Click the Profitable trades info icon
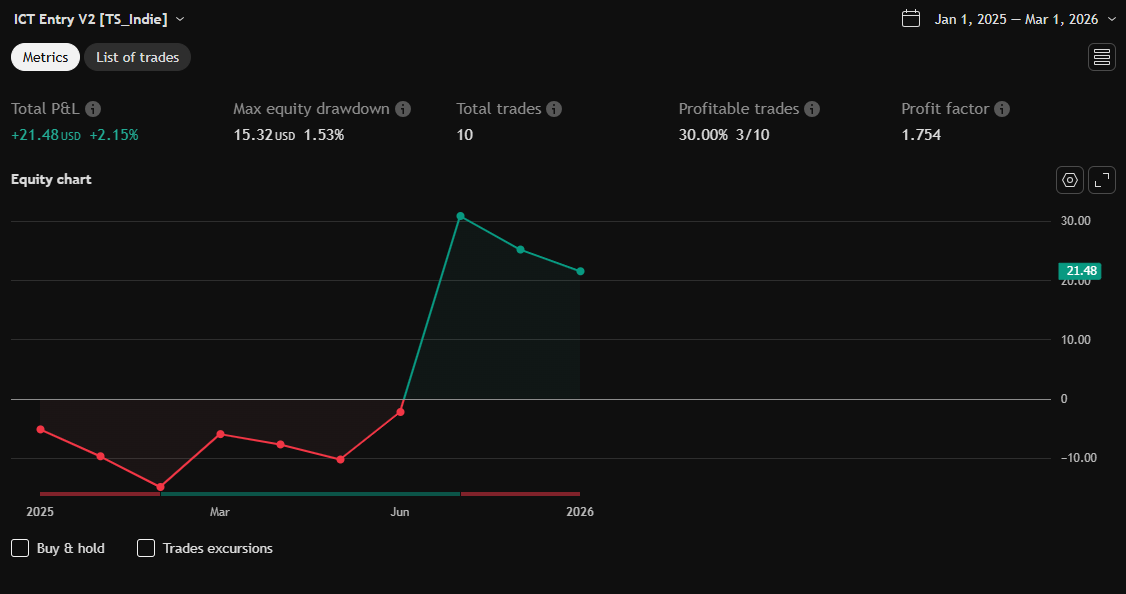 coord(812,109)
